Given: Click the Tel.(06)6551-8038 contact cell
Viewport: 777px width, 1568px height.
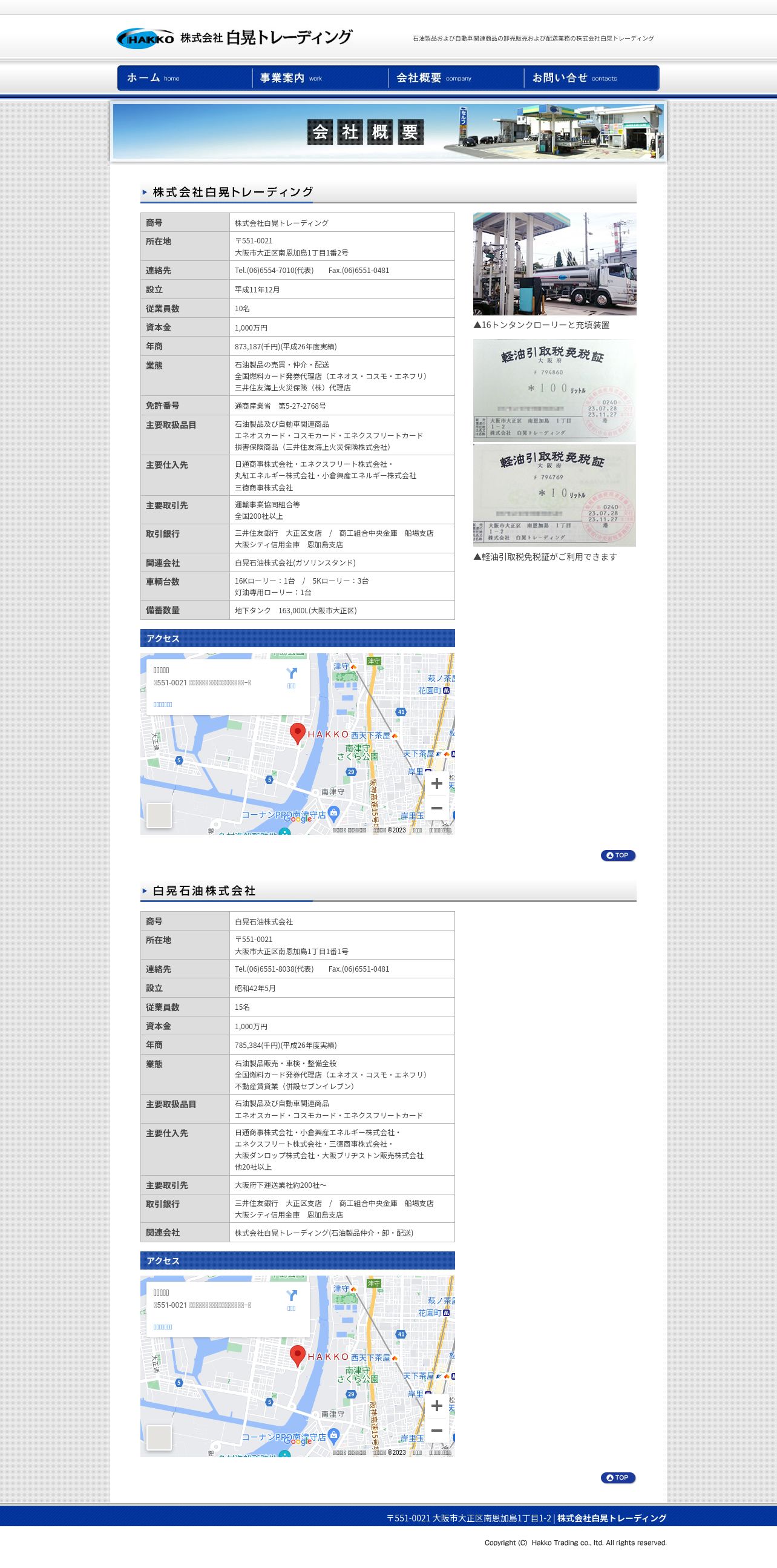Looking at the screenshot, I should coord(342,969).
